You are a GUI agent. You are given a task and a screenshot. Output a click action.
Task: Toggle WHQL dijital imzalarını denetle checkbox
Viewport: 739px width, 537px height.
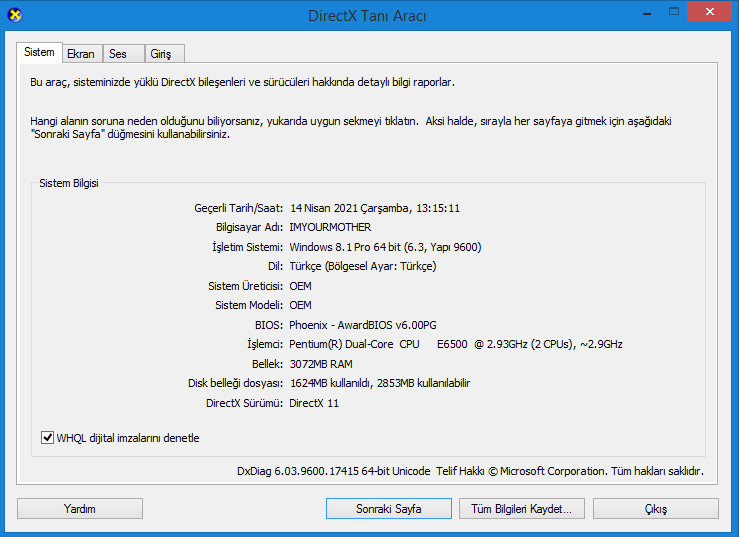[47, 438]
